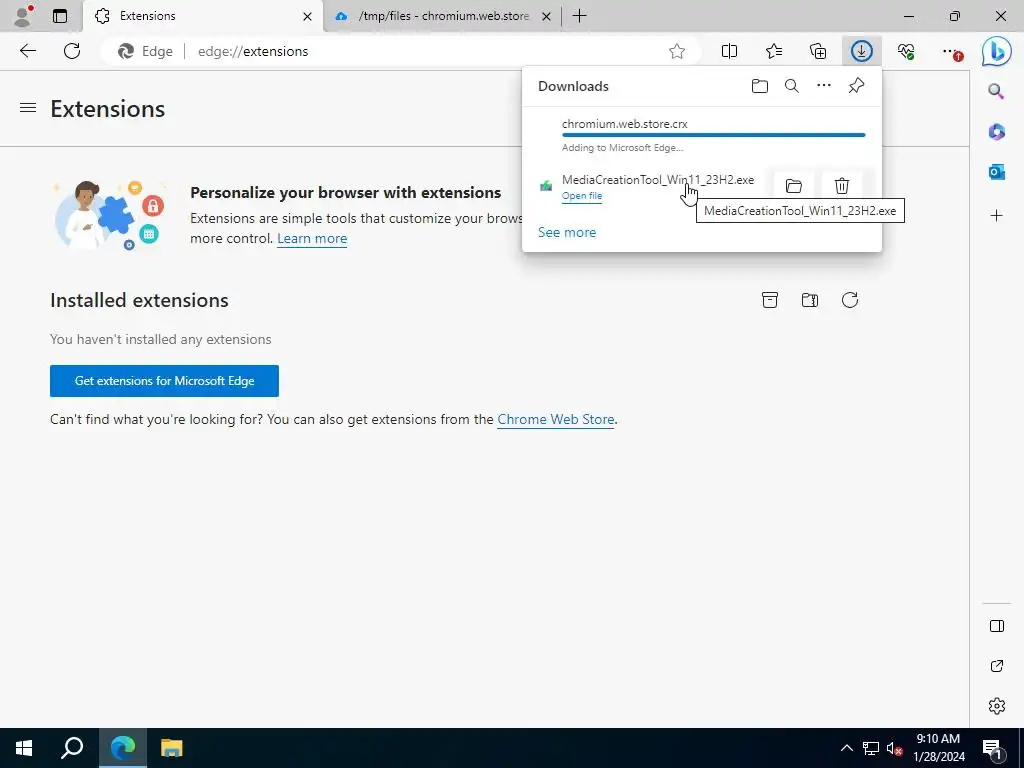Switch to the Extensions tab

(202, 16)
